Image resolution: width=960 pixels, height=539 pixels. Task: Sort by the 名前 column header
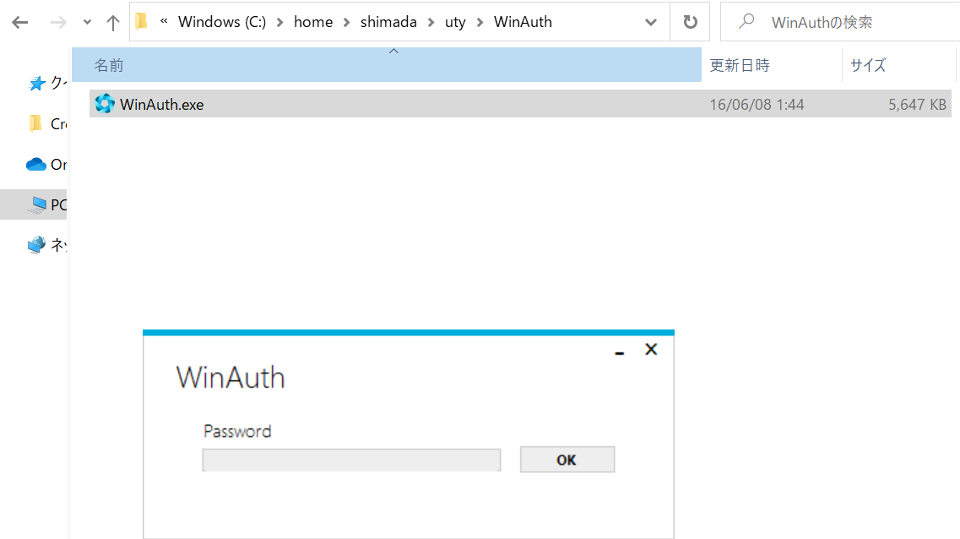[x=387, y=65]
